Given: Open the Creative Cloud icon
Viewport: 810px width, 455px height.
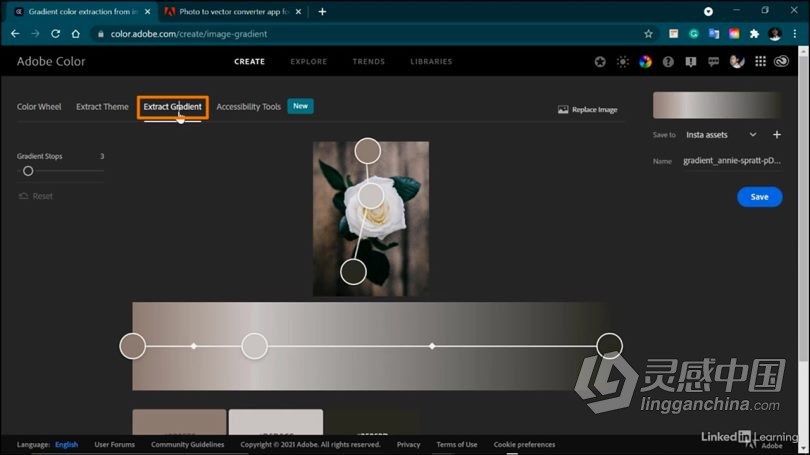Looking at the screenshot, I should (x=782, y=62).
